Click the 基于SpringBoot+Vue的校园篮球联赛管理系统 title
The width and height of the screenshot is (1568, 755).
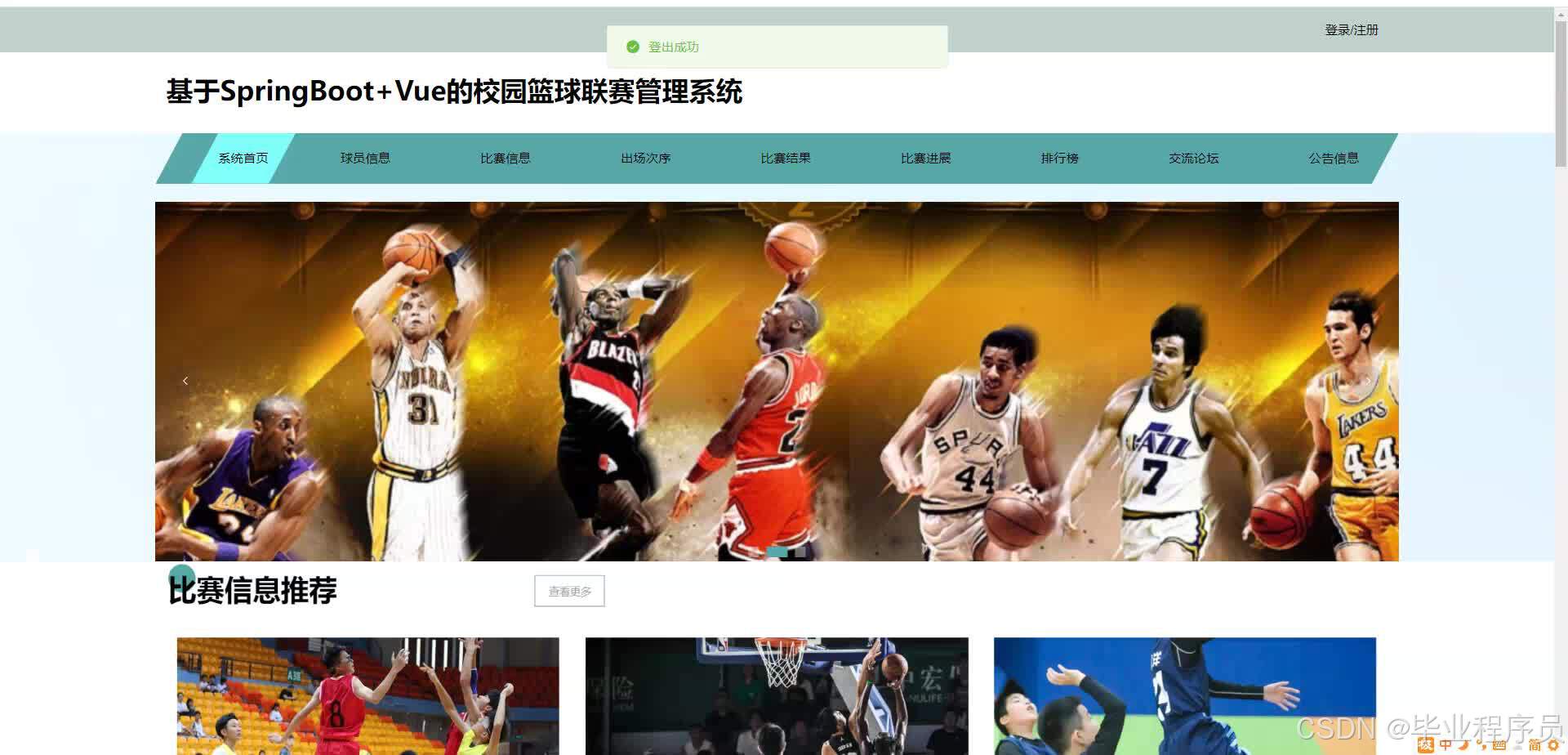454,92
